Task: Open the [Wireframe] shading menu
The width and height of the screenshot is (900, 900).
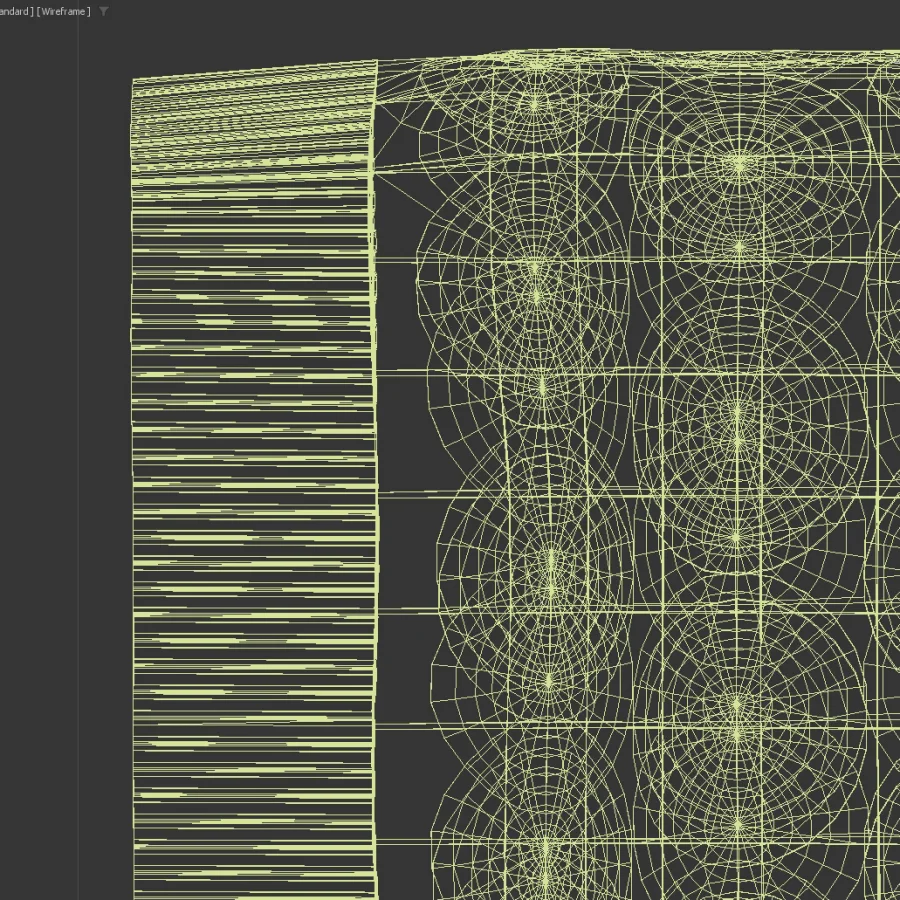Action: click(63, 11)
